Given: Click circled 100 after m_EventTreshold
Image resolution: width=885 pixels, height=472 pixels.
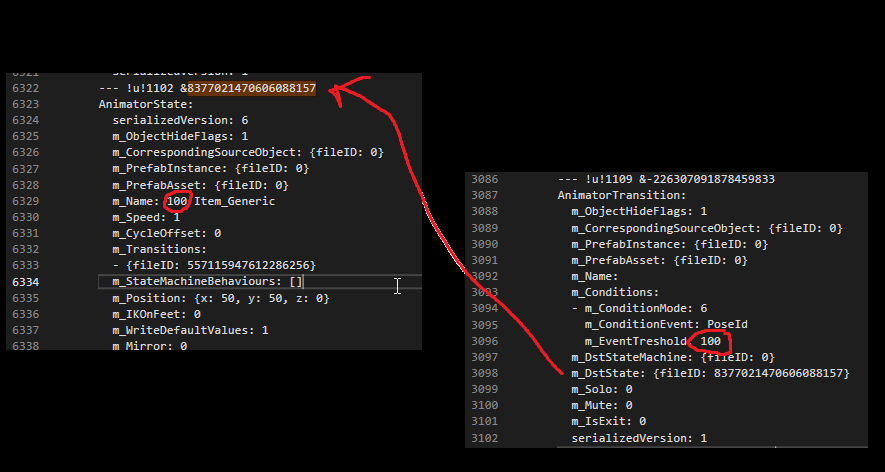Looking at the screenshot, I should pyautogui.click(x=711, y=341).
